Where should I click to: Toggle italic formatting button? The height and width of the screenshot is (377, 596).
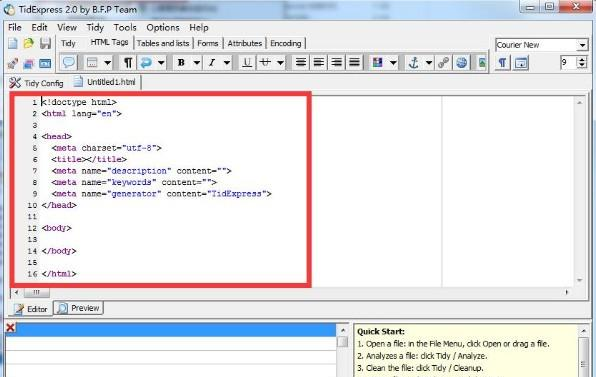coord(212,62)
